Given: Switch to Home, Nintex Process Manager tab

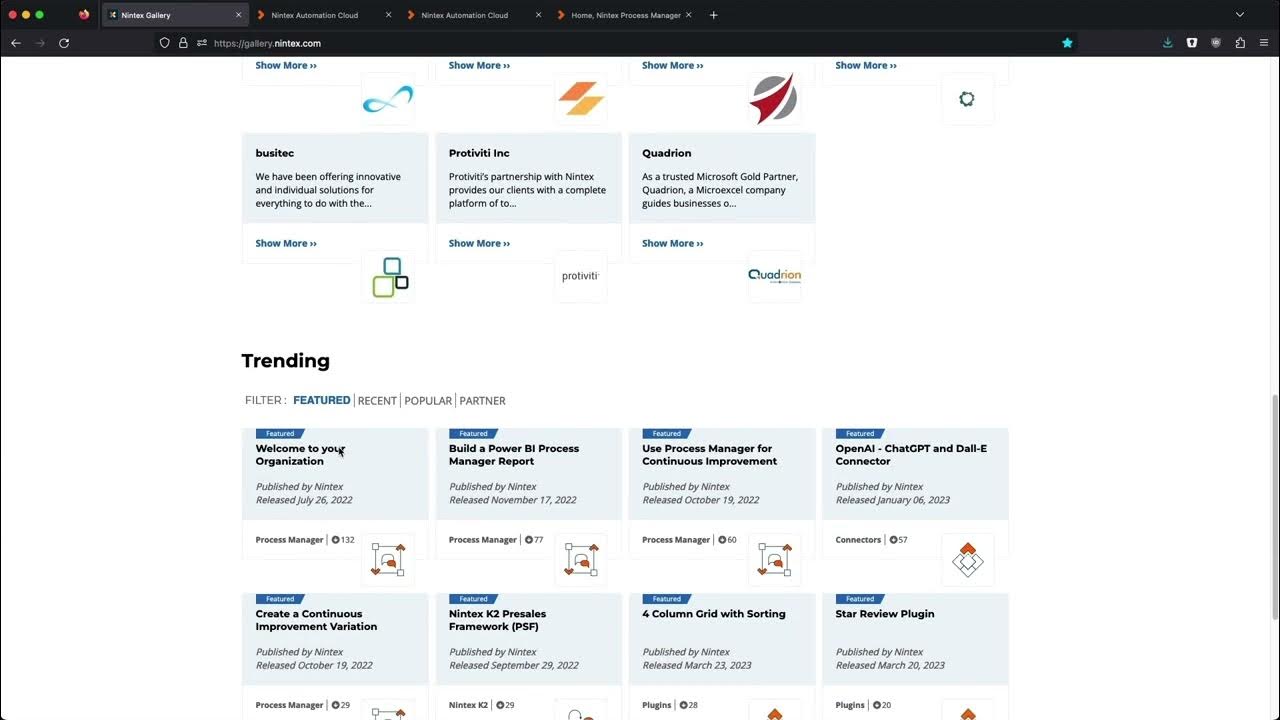Looking at the screenshot, I should (x=625, y=15).
